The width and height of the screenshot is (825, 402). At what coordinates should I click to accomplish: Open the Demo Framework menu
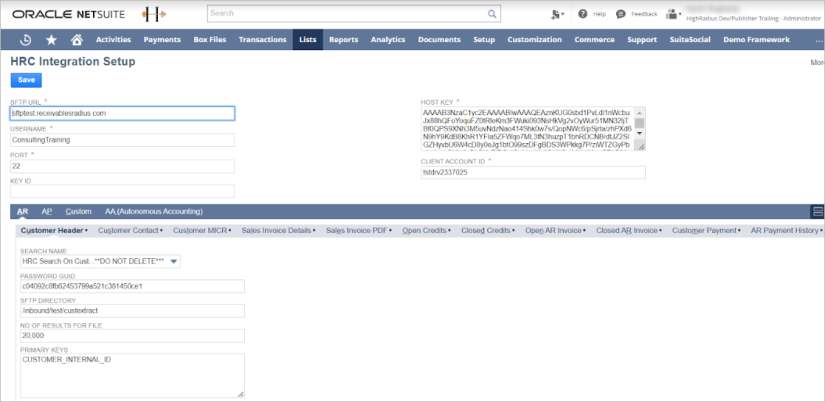[757, 39]
